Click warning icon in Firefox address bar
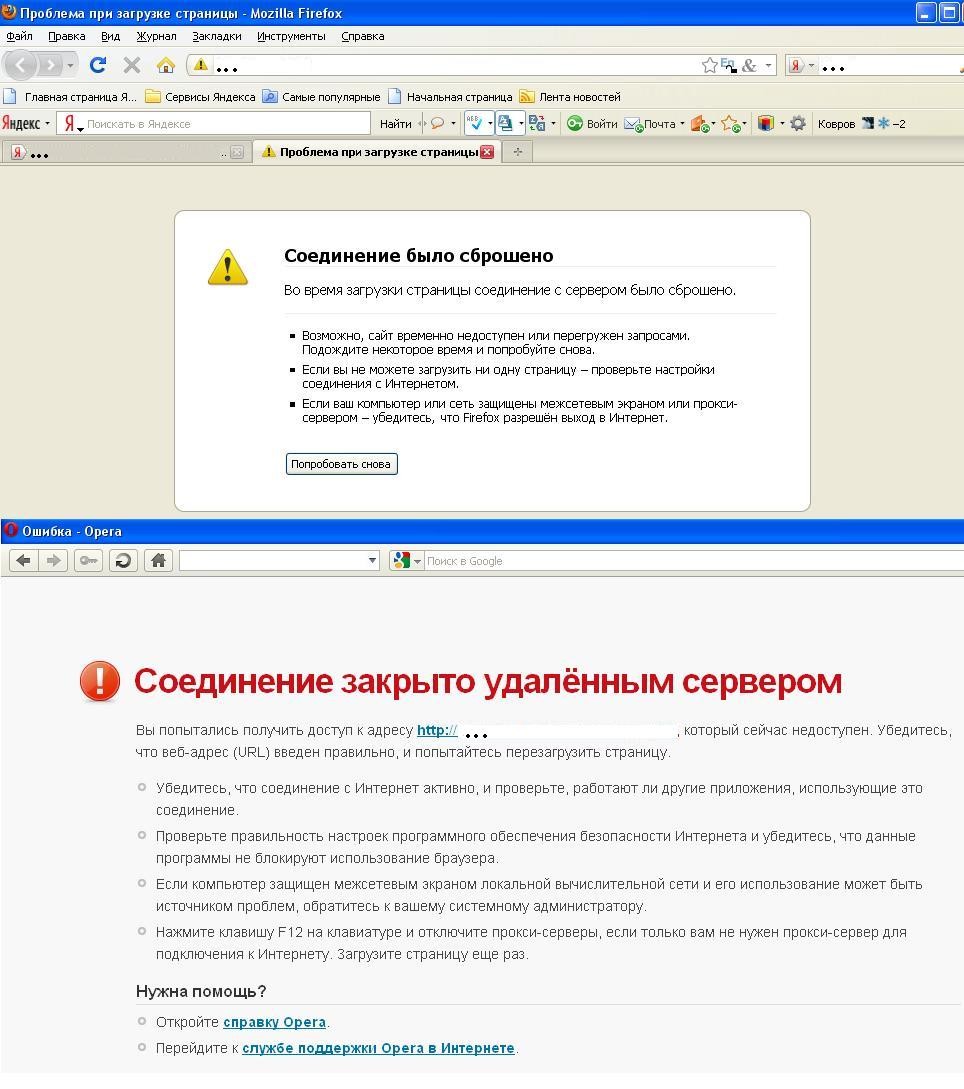The image size is (964, 1089). 201,65
